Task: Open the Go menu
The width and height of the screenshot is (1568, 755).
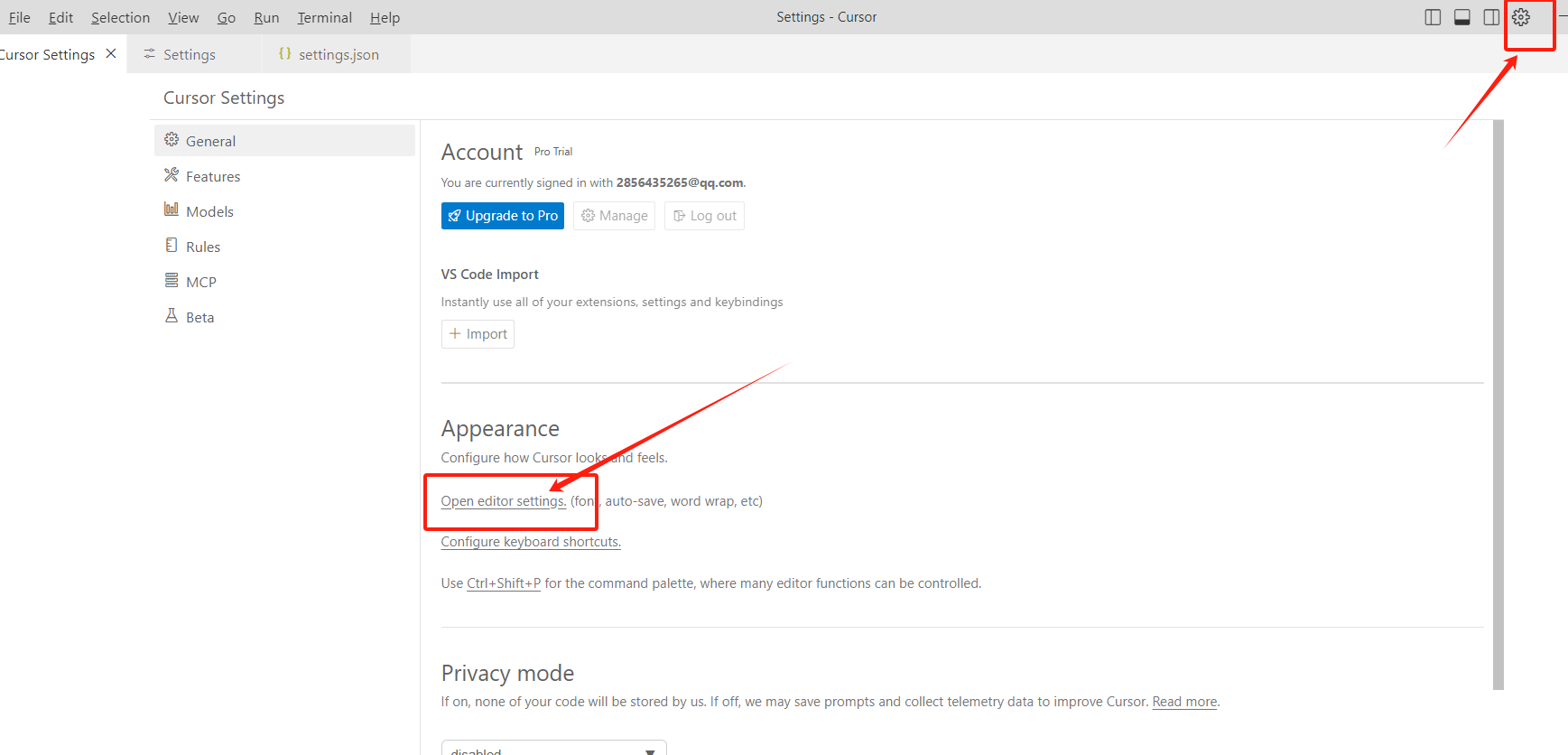Action: 227,17
